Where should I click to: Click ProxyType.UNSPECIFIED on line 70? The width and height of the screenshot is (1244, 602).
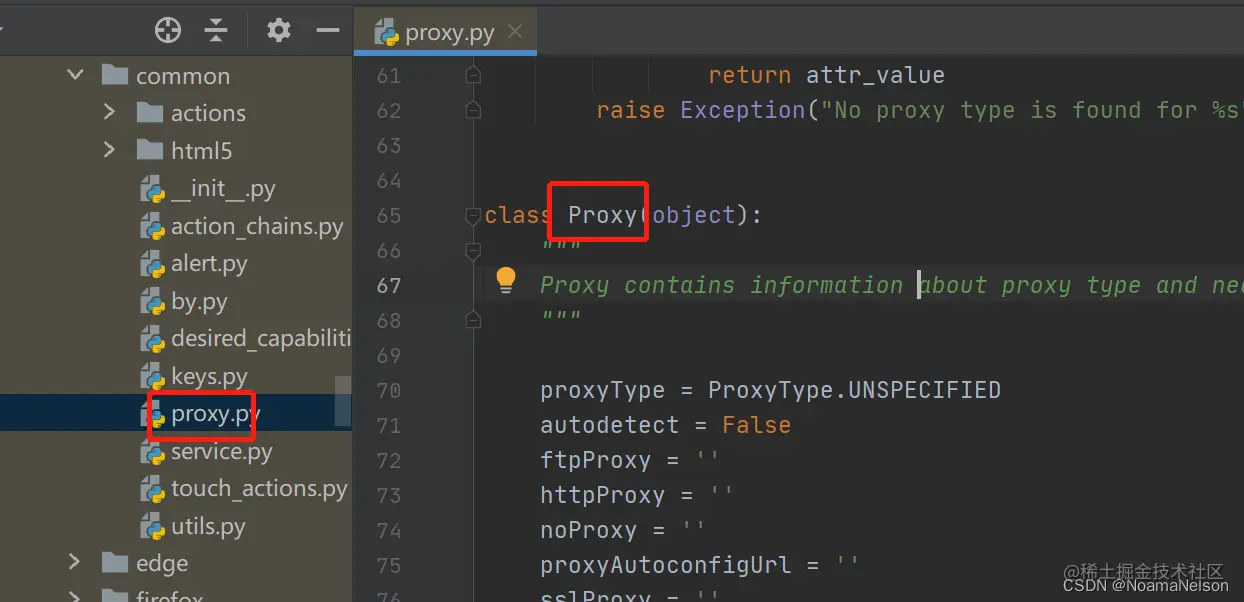click(854, 390)
